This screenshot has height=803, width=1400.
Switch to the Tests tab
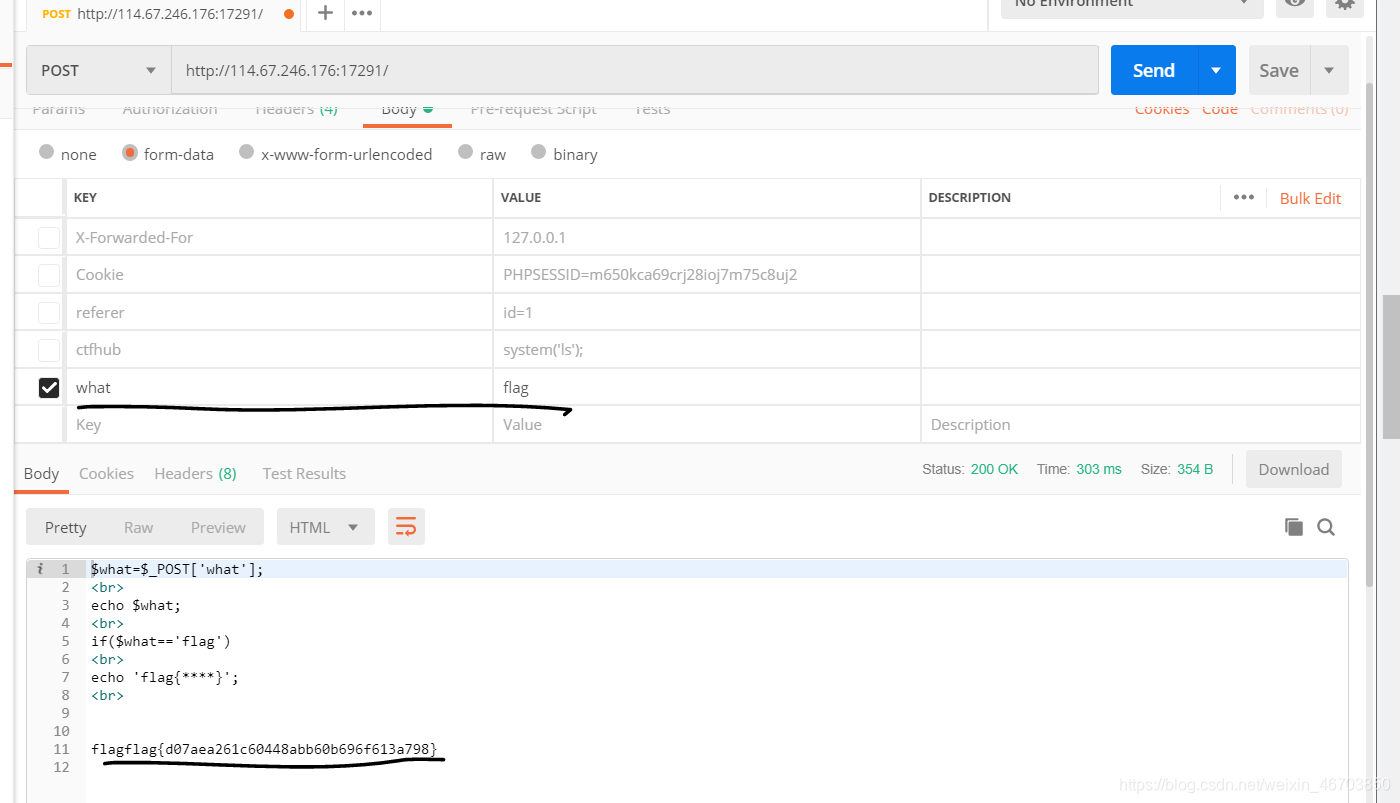click(x=652, y=109)
